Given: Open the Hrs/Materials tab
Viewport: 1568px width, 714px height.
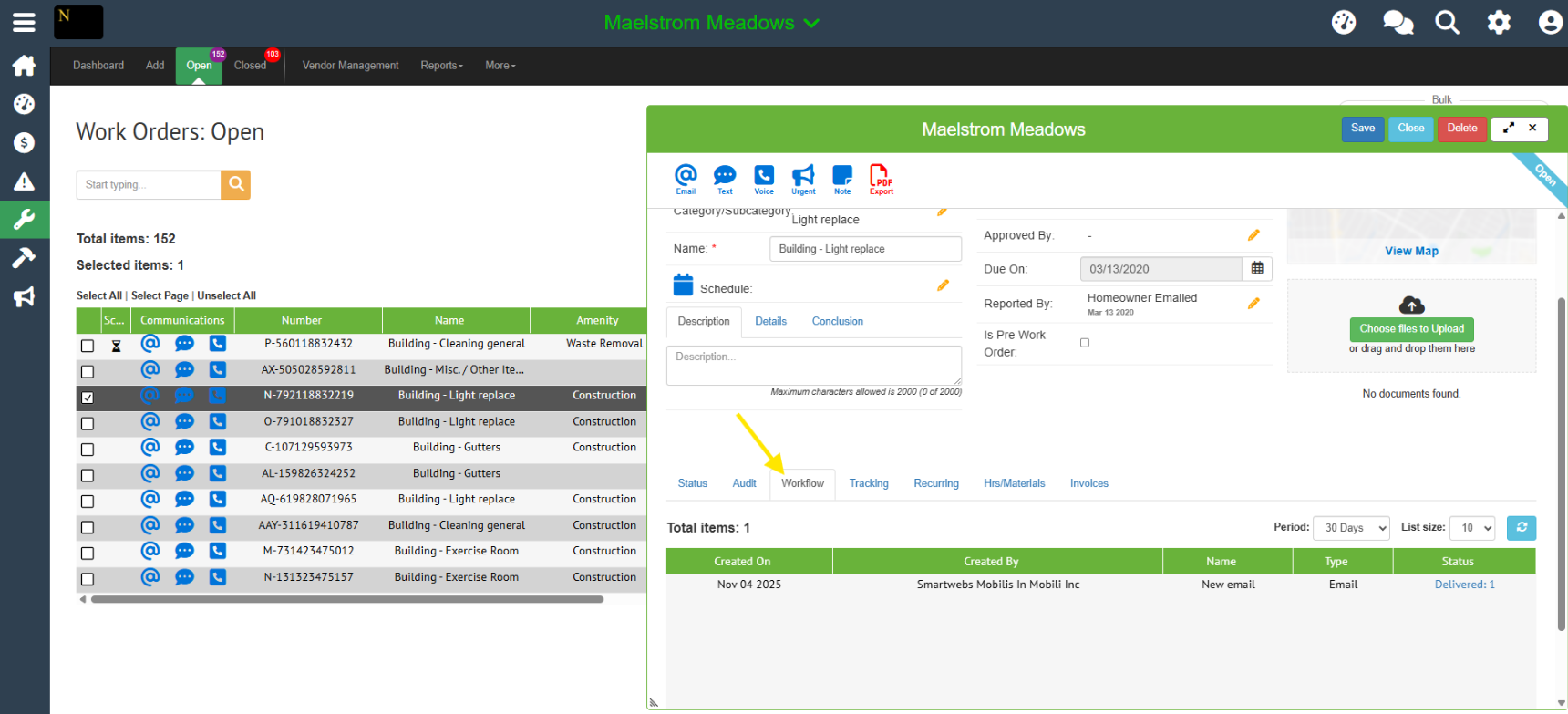Looking at the screenshot, I should pos(1014,483).
